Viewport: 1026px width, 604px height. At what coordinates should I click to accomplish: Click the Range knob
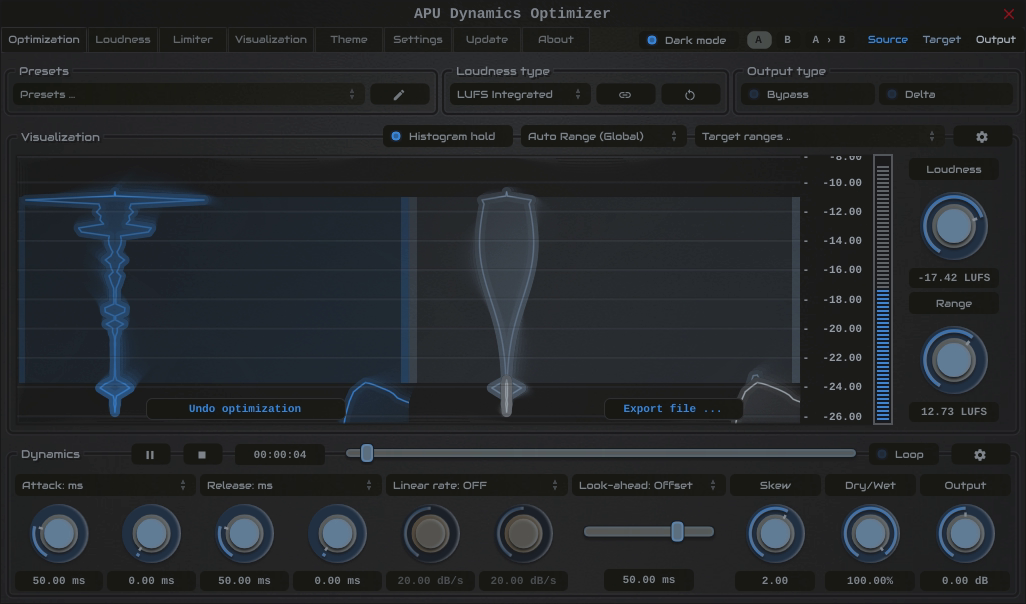[954, 361]
